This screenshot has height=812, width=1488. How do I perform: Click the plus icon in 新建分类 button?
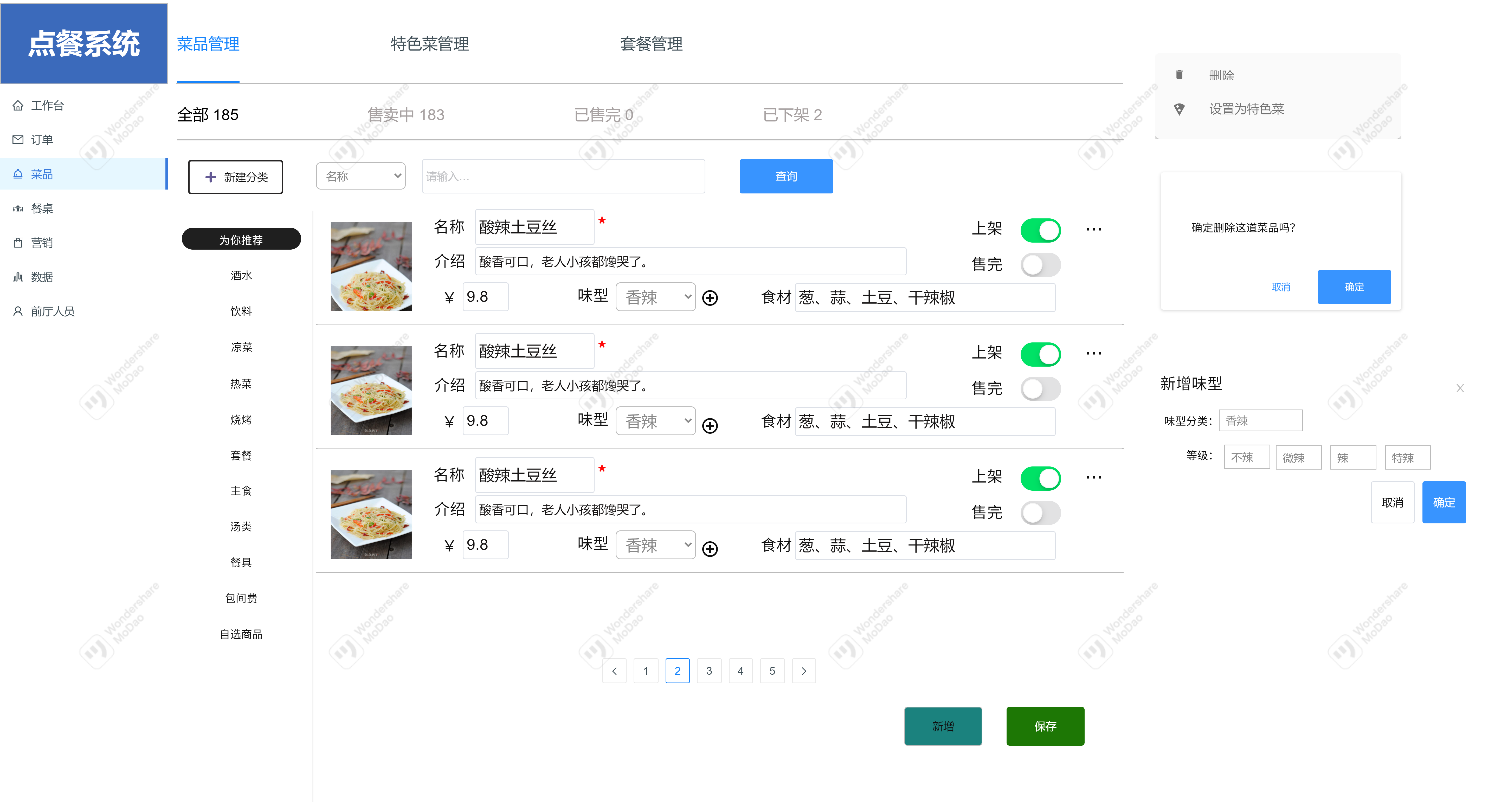coord(211,177)
